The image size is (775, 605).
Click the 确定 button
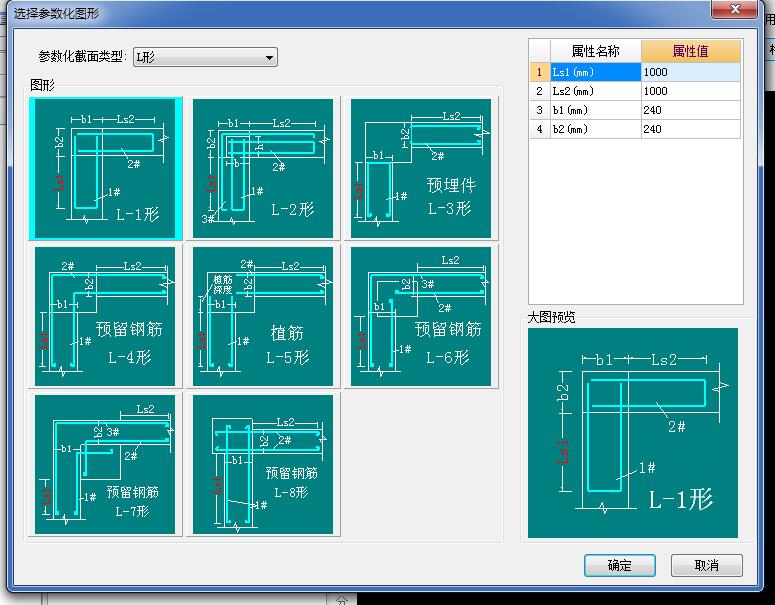(x=620, y=565)
